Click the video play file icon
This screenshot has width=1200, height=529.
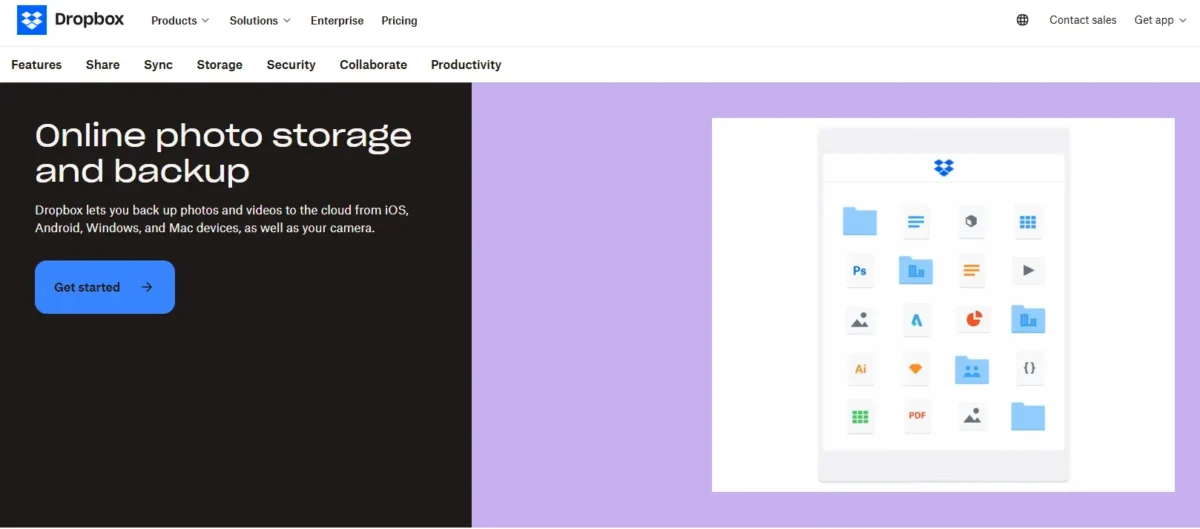(x=1028, y=270)
